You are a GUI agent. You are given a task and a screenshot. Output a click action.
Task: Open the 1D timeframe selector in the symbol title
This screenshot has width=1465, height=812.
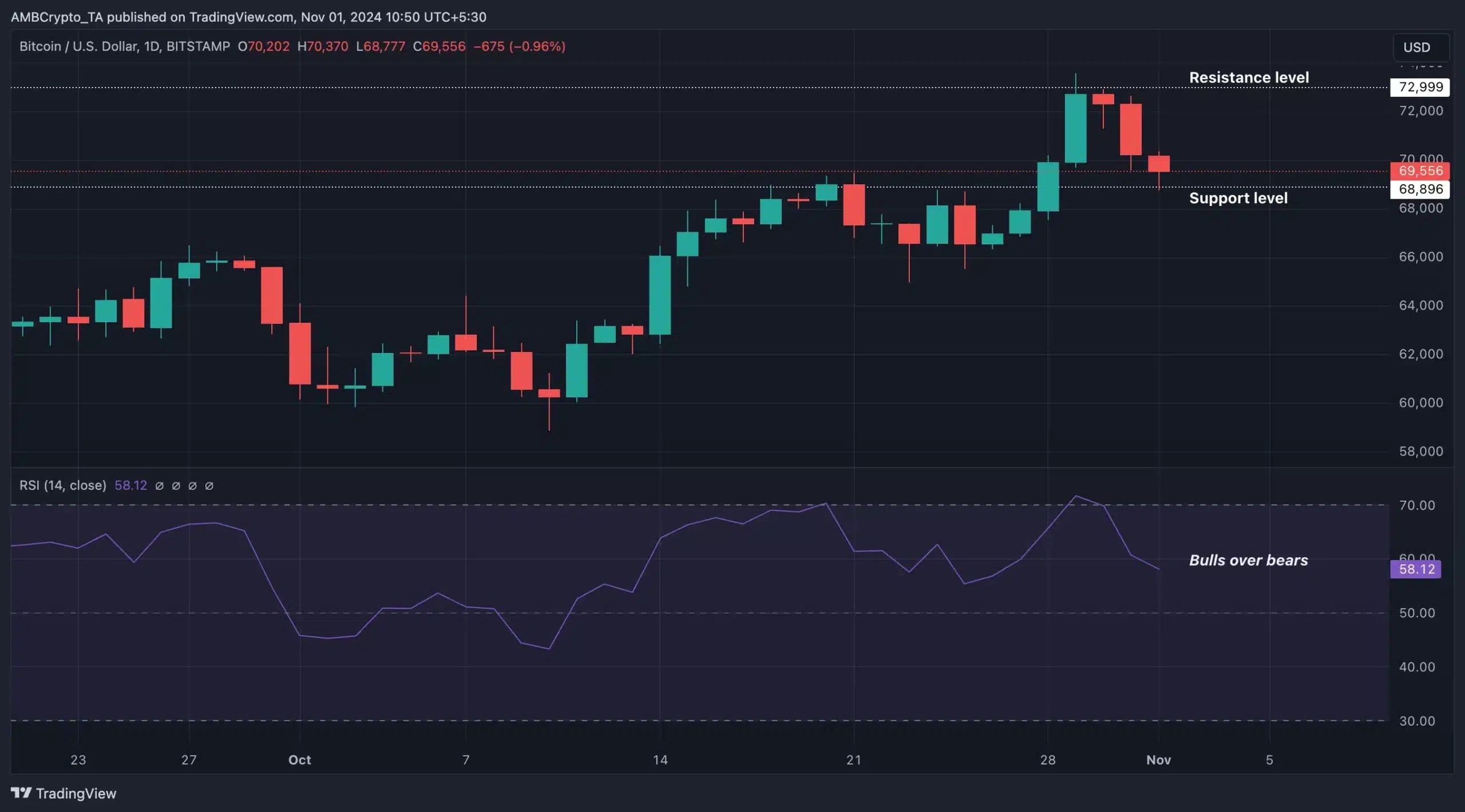click(152, 46)
